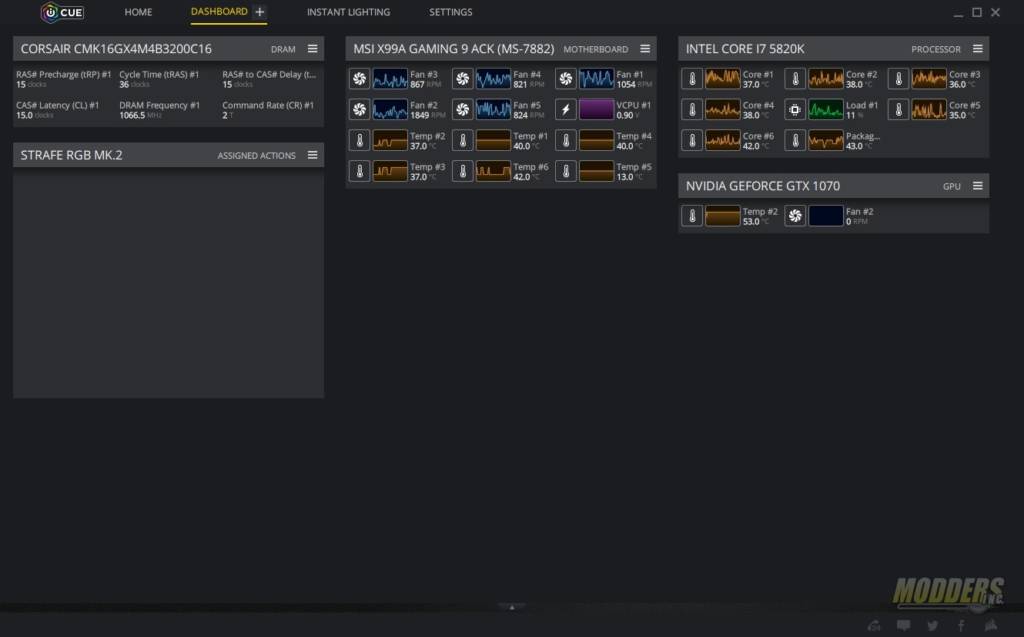Select the purple VCPU #1 voltage graph
This screenshot has height=637, width=1024.
tap(596, 110)
